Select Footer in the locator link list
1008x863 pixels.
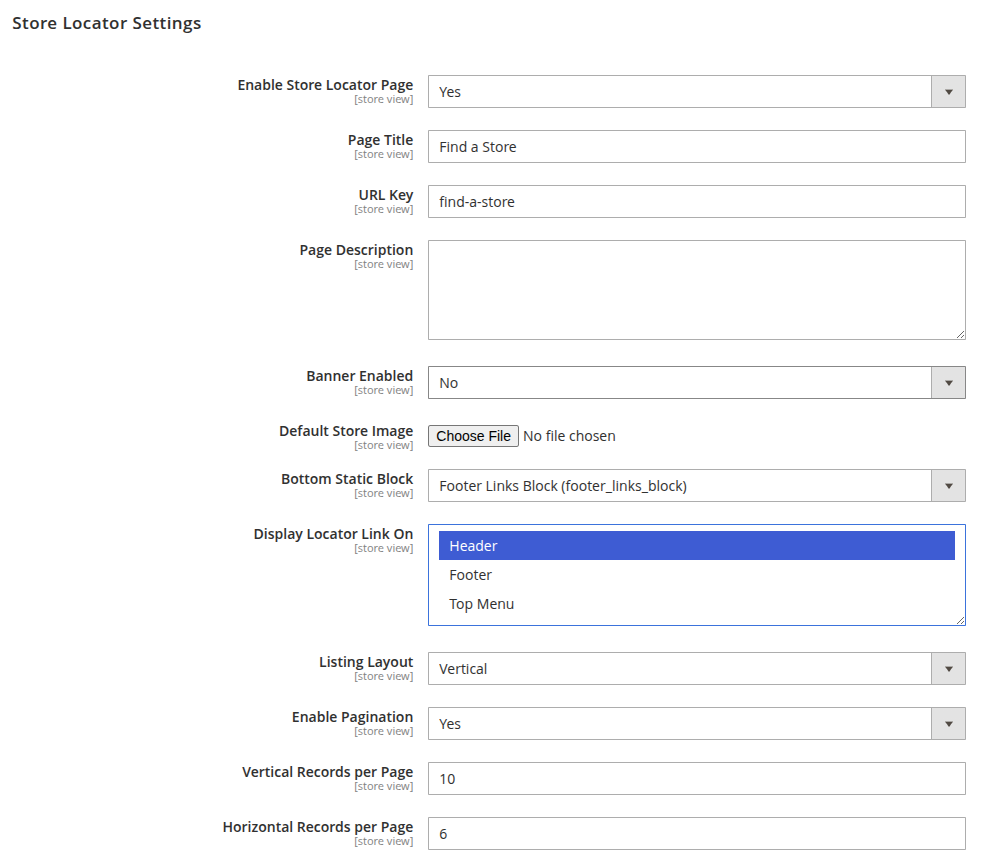(x=696, y=575)
